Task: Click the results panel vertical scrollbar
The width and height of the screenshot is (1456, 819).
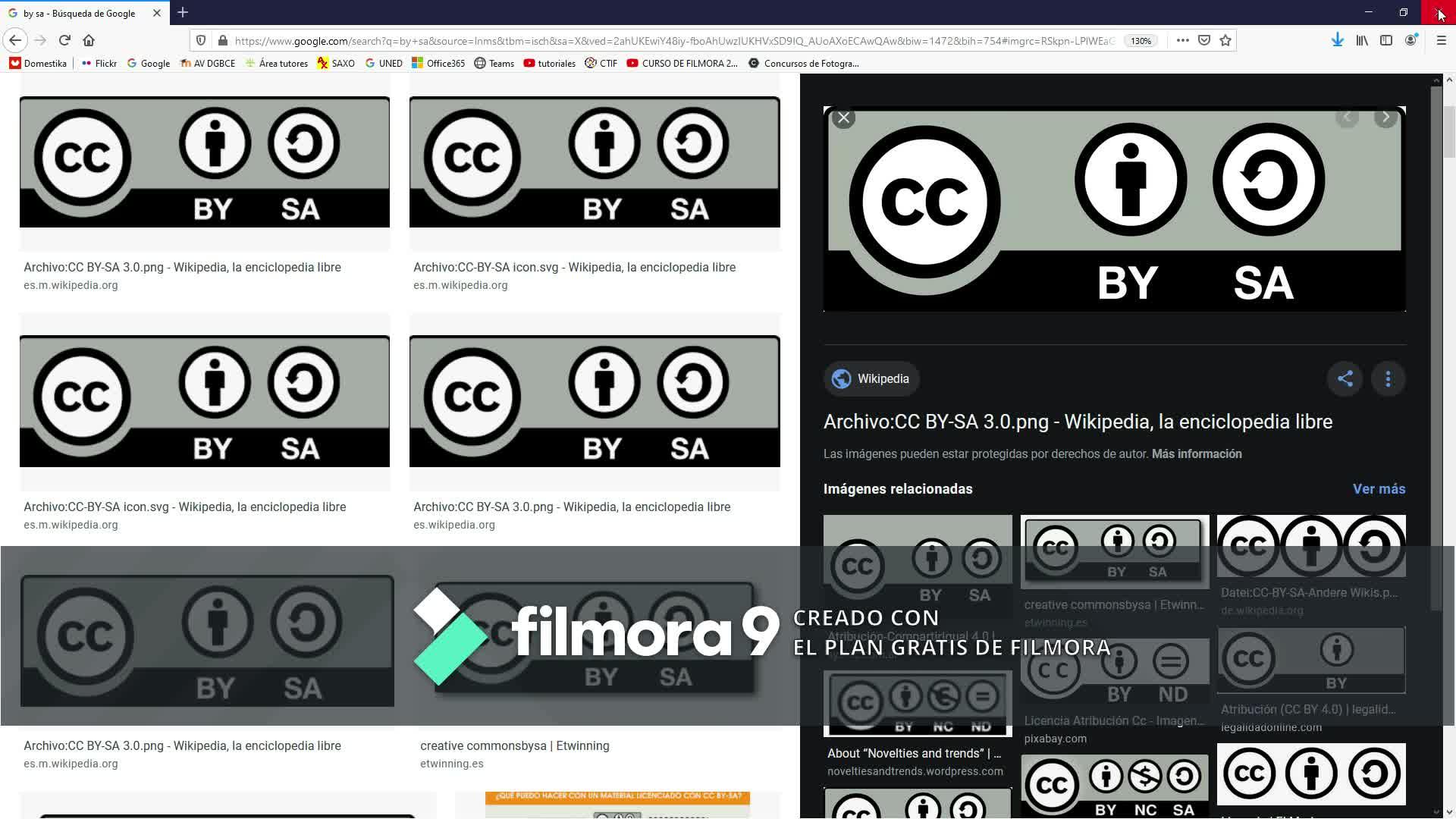Action: (1448, 446)
